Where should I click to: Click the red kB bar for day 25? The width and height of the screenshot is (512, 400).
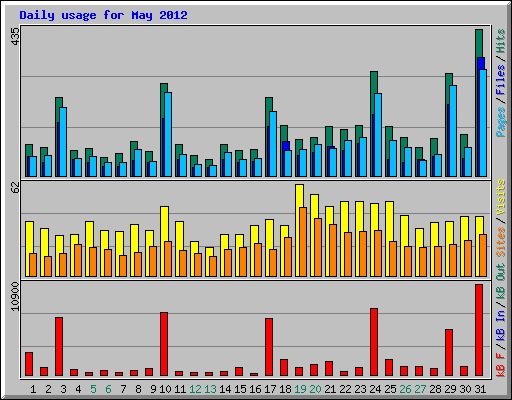(389, 367)
